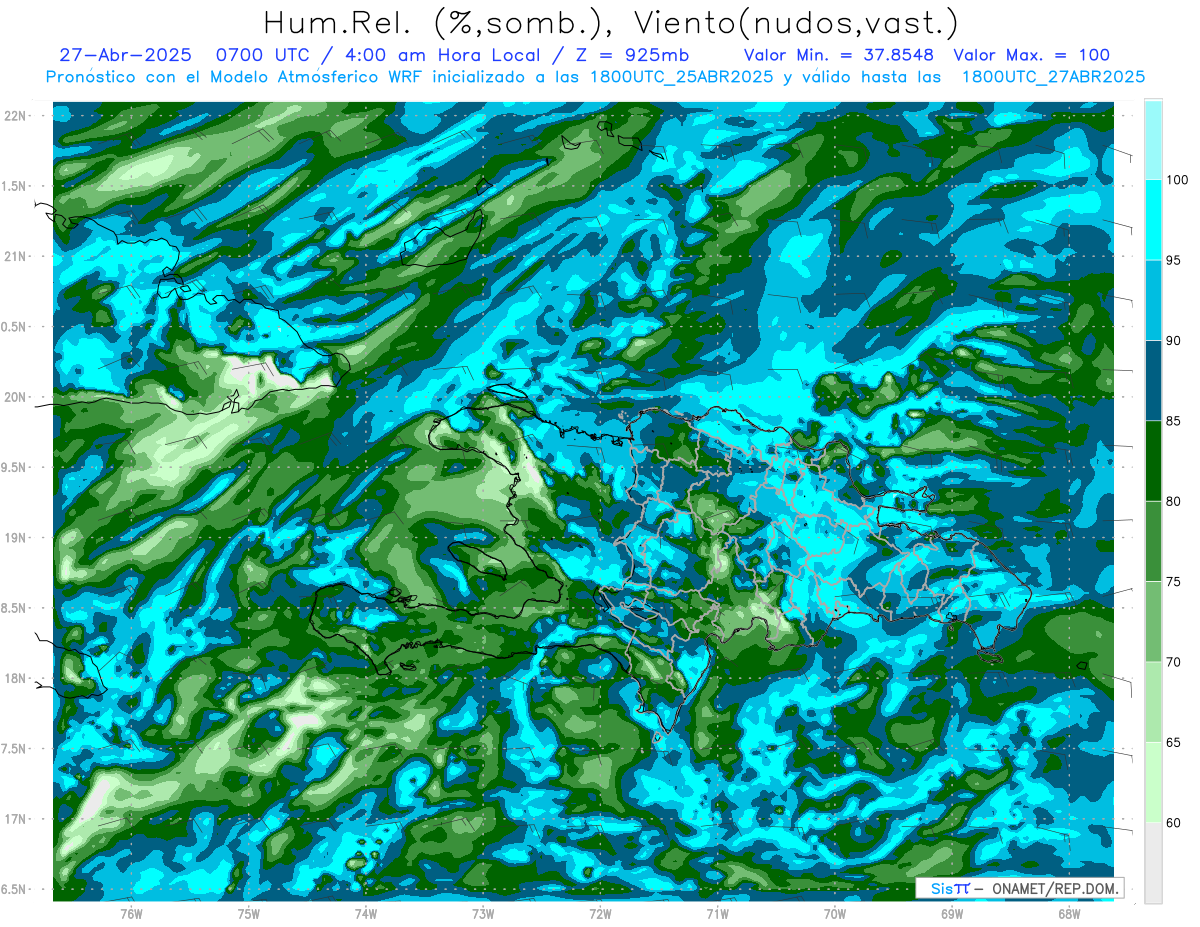Image resolution: width=1200 pixels, height=927 pixels.
Task: Click the latitude label "7.5N"
Action: click(x=13, y=749)
